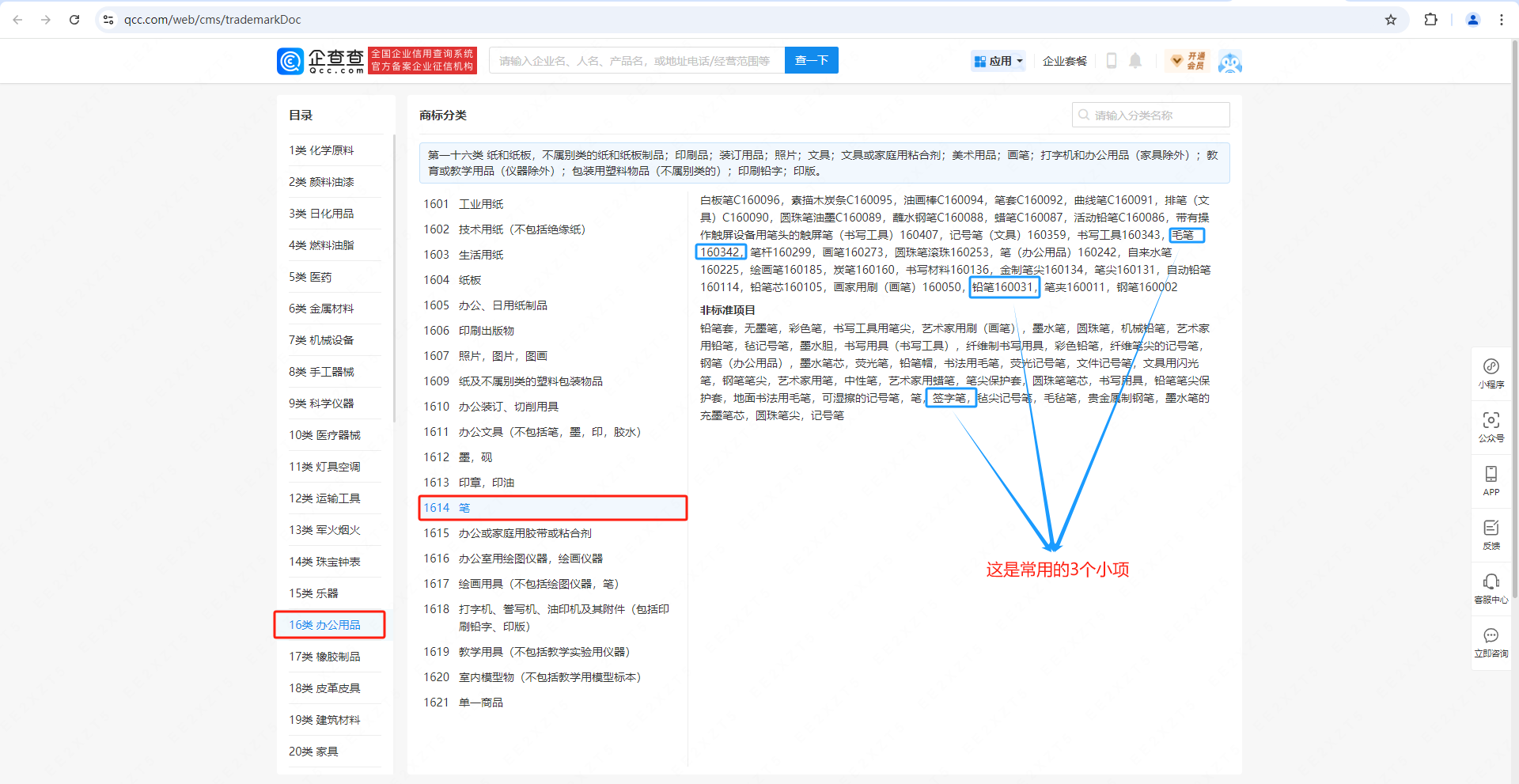Open 公众号 sidebar icon
The height and width of the screenshot is (784, 1519).
point(1491,427)
